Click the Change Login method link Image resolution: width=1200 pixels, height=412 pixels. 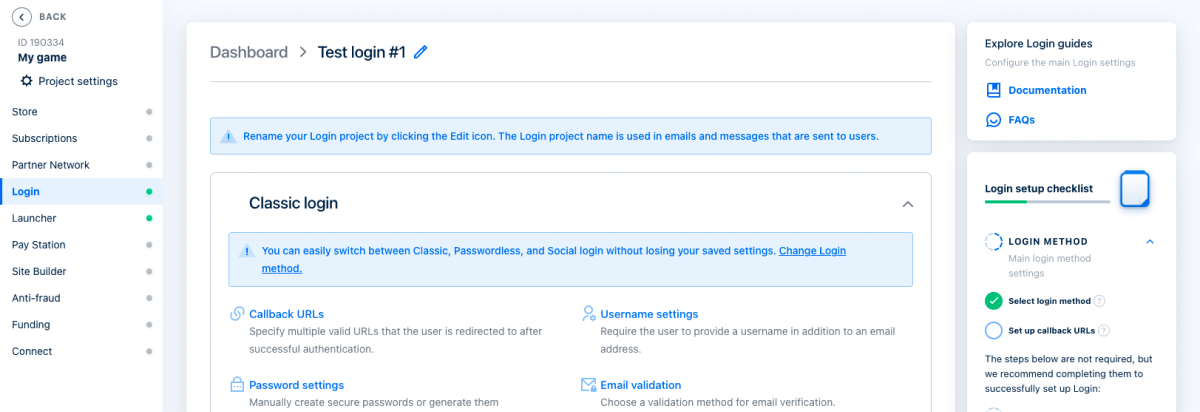pos(811,251)
